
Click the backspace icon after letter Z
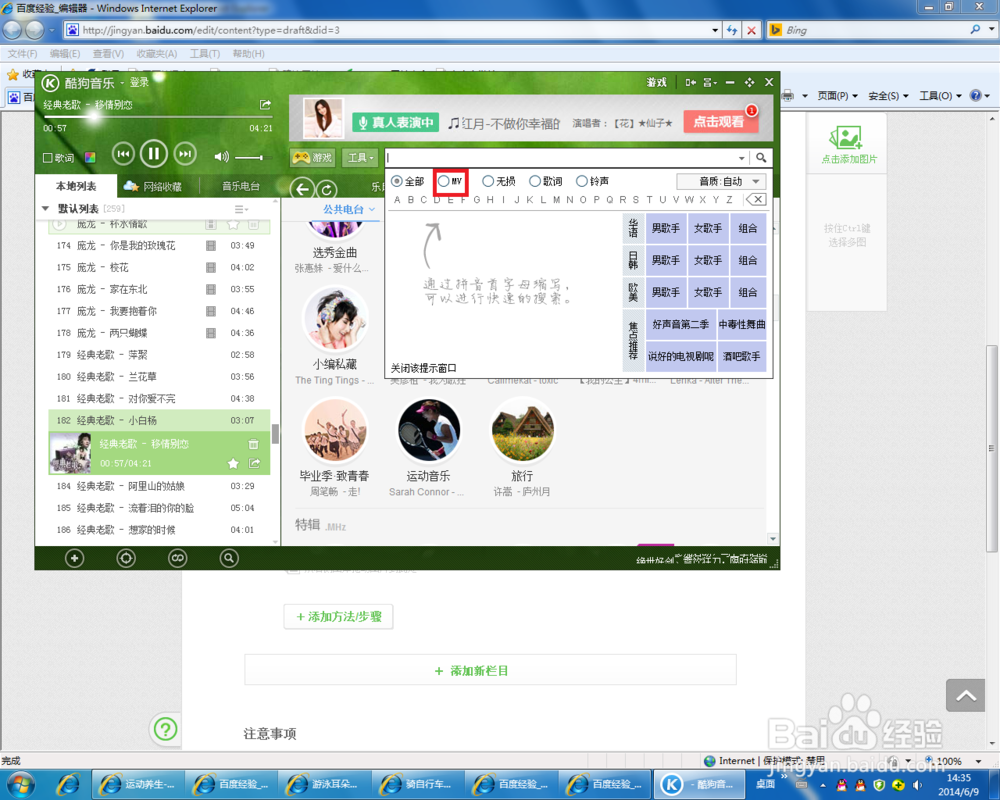756,200
